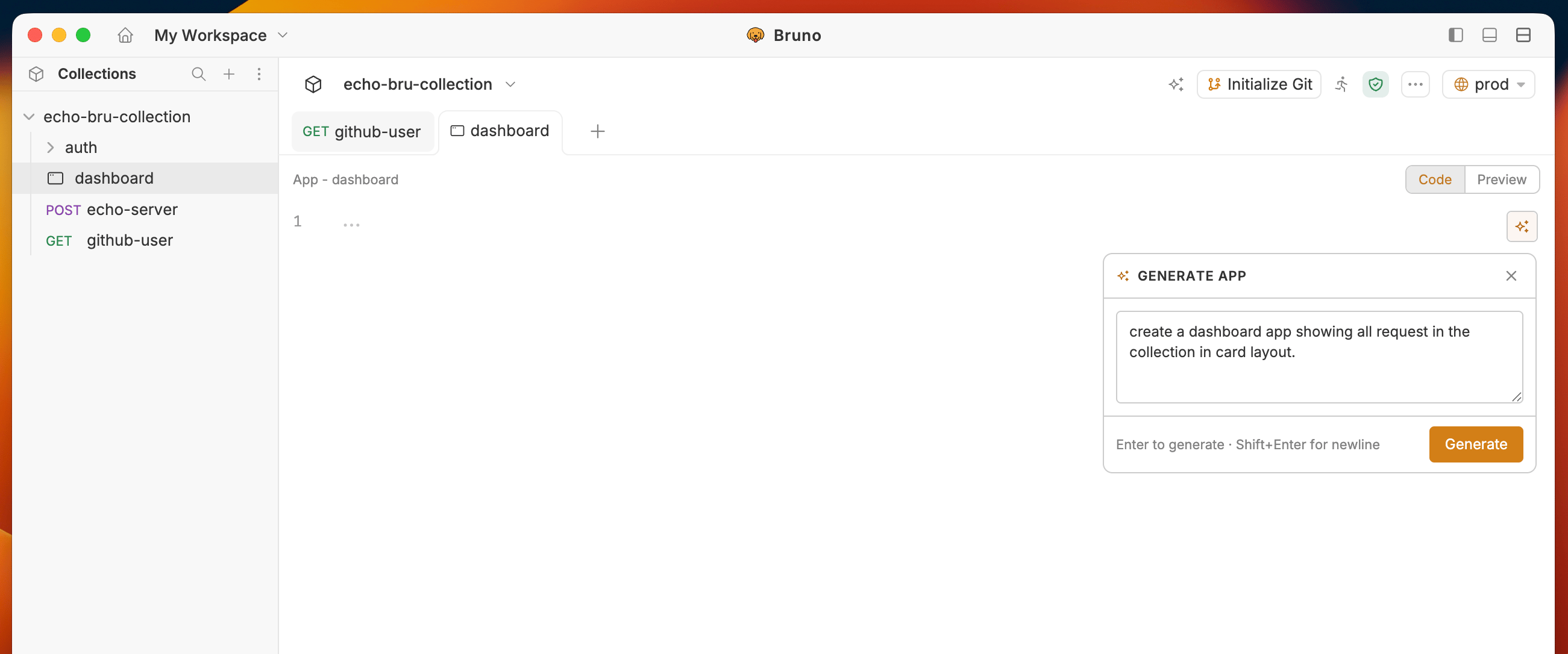Screen dimensions: 1568x654
Task: Click the Collections heading text
Action: click(97, 74)
